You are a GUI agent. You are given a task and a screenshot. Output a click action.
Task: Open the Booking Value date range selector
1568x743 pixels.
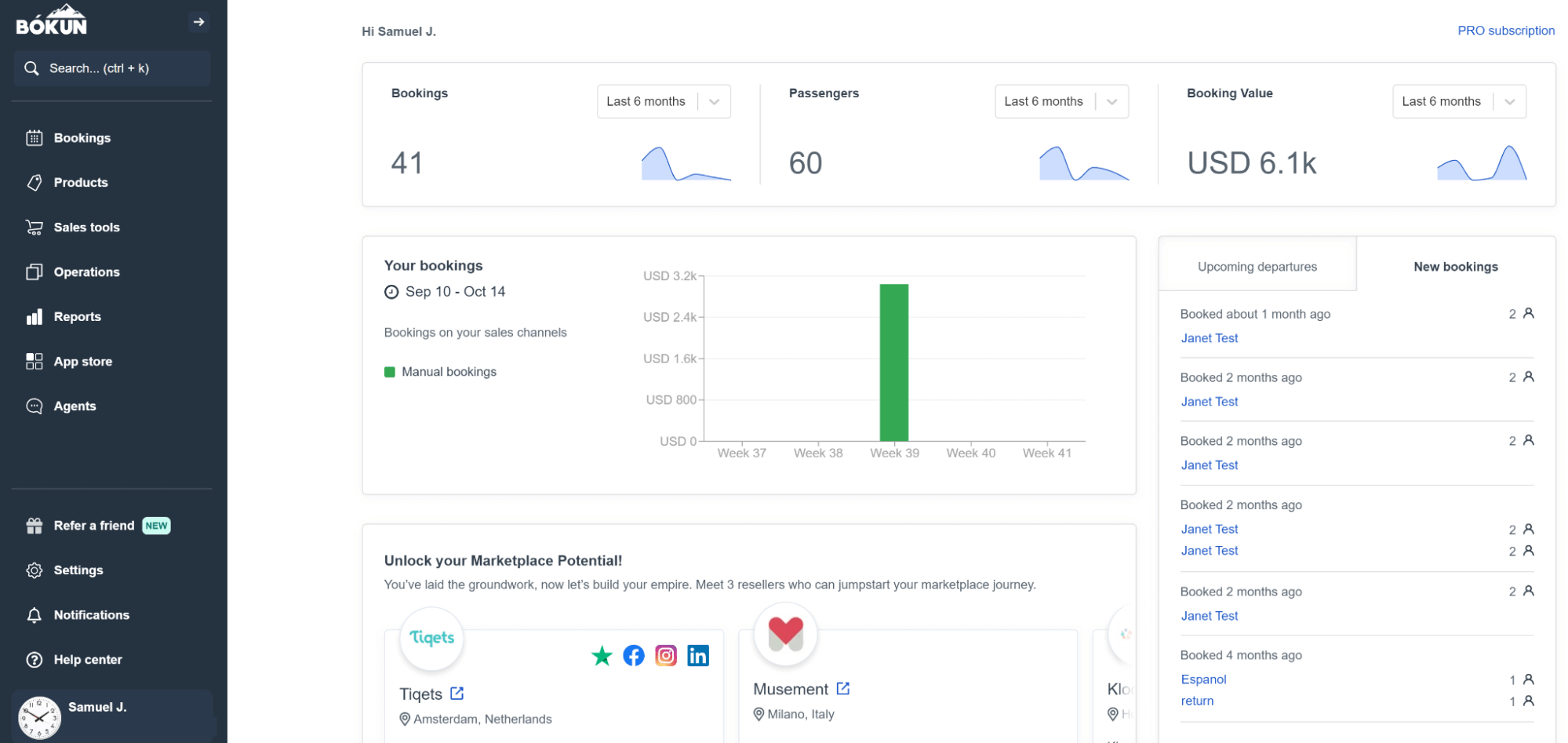click(x=1458, y=101)
